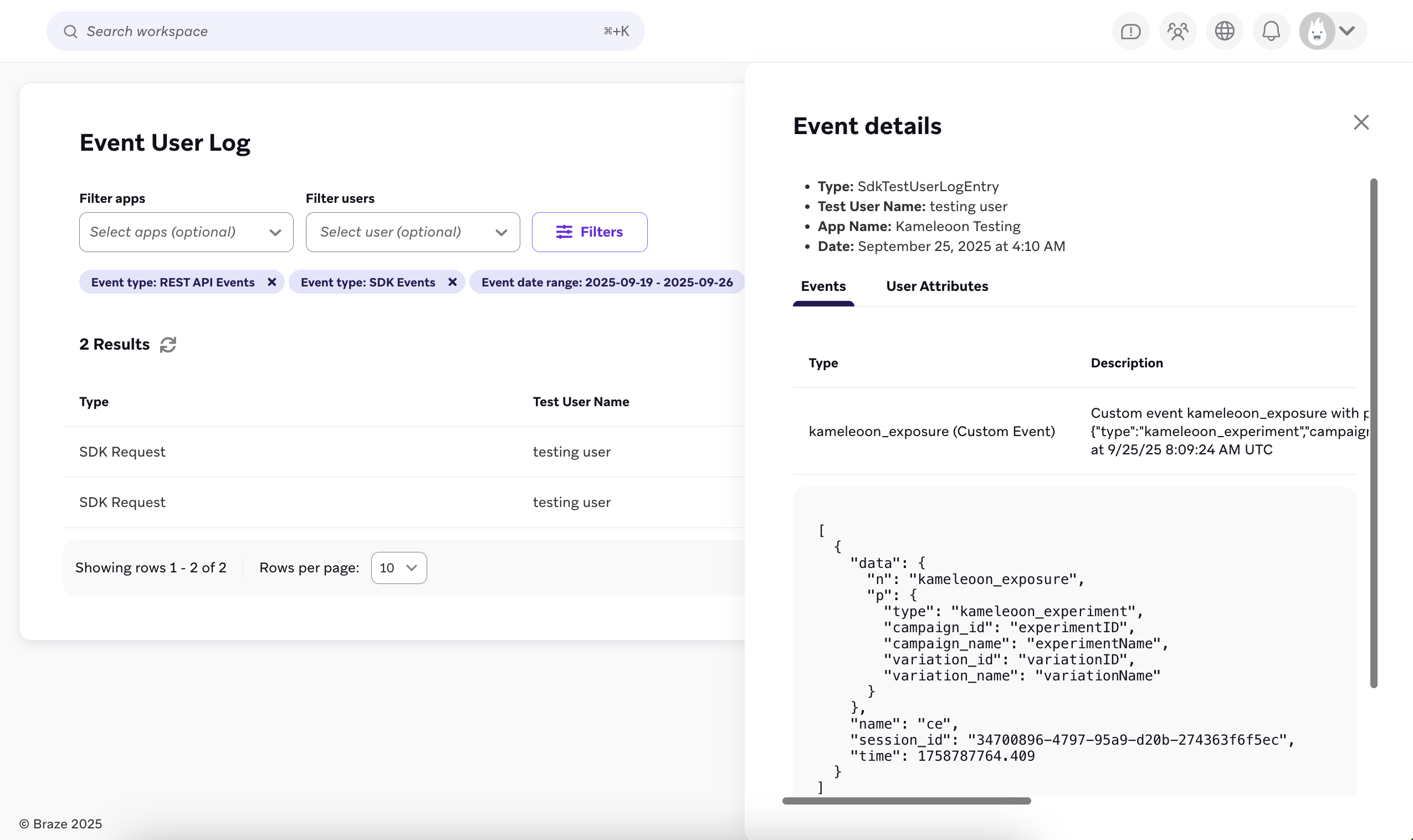
Task: Close the Event details panel
Action: [x=1361, y=122]
